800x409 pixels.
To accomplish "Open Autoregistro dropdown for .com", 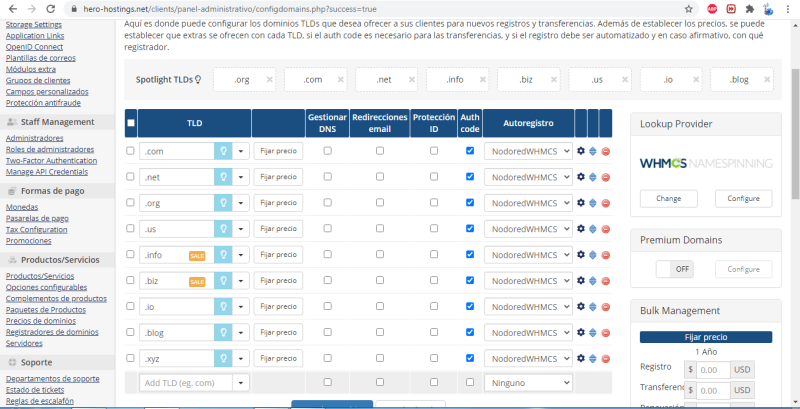I will tap(528, 151).
